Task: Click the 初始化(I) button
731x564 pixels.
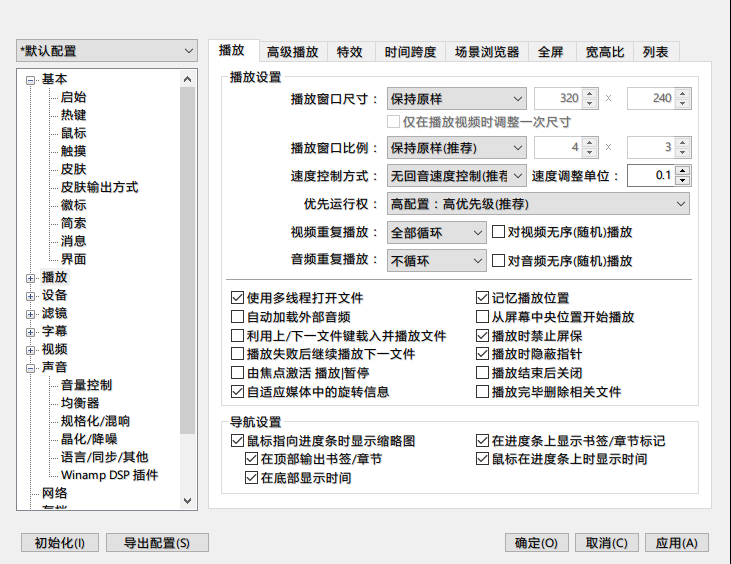Action: tap(59, 543)
